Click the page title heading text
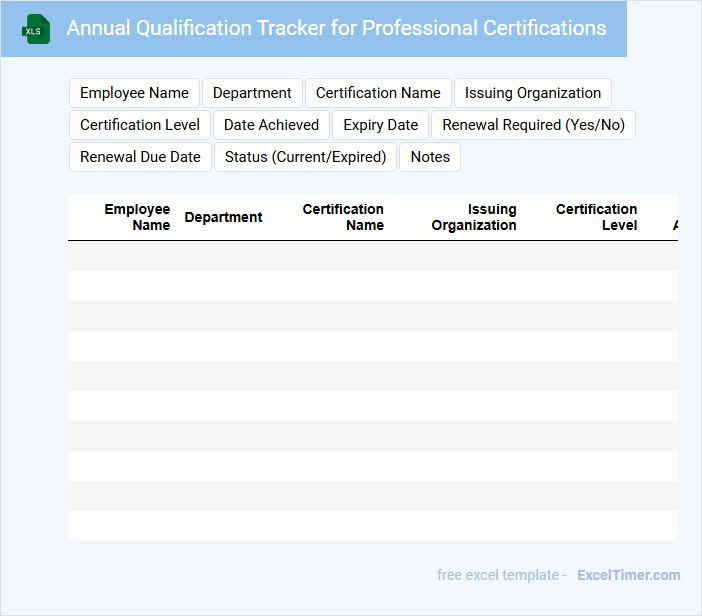The image size is (702, 616). pyautogui.click(x=336, y=28)
